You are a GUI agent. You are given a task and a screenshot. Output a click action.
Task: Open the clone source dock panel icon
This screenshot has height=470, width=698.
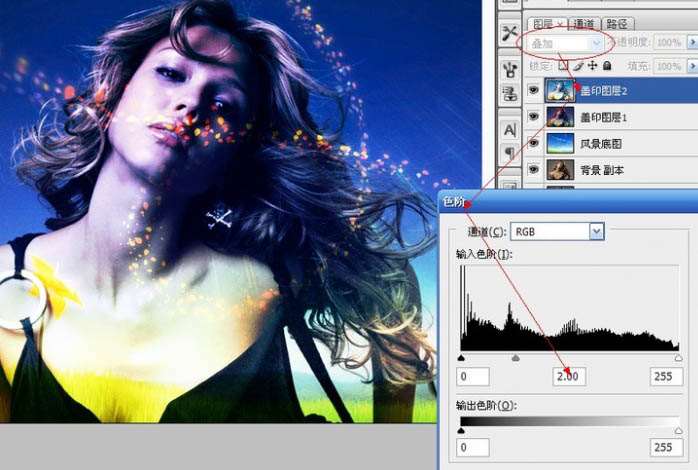510,94
